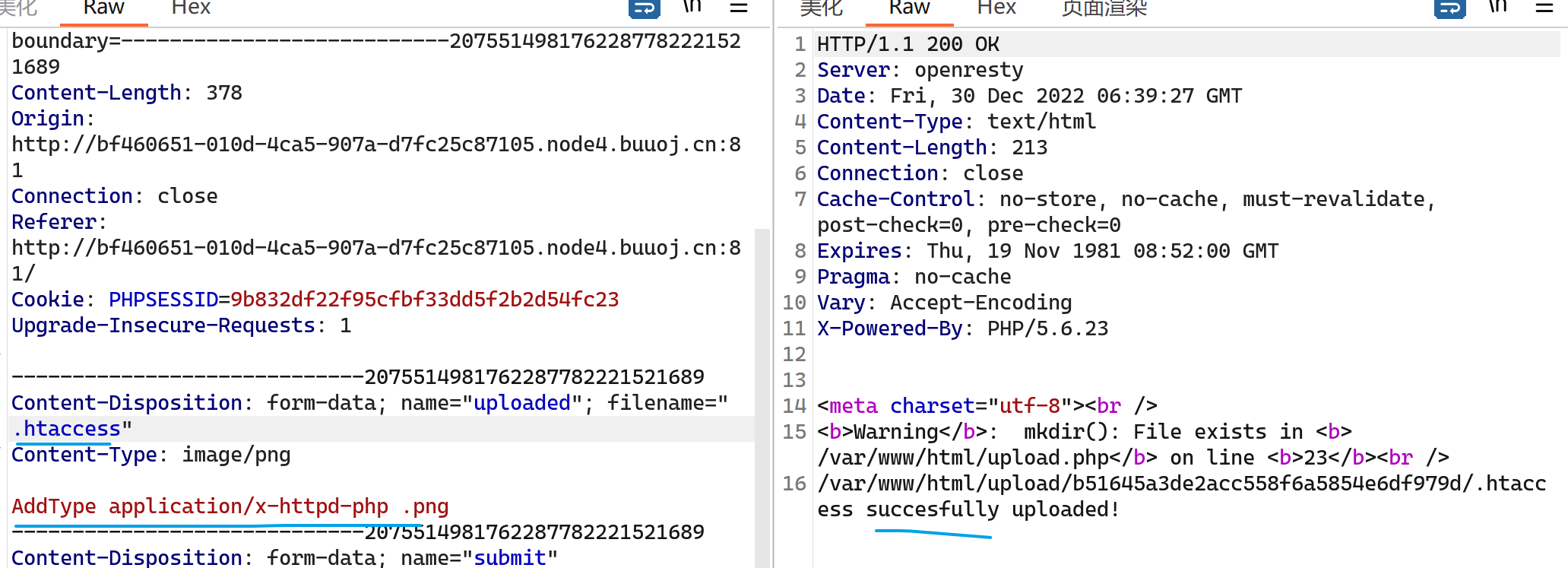This screenshot has width=1568, height=568.
Task: Click the upload path b51645a3de2acc558f6a5854e6df979d line
Action: tap(1182, 484)
